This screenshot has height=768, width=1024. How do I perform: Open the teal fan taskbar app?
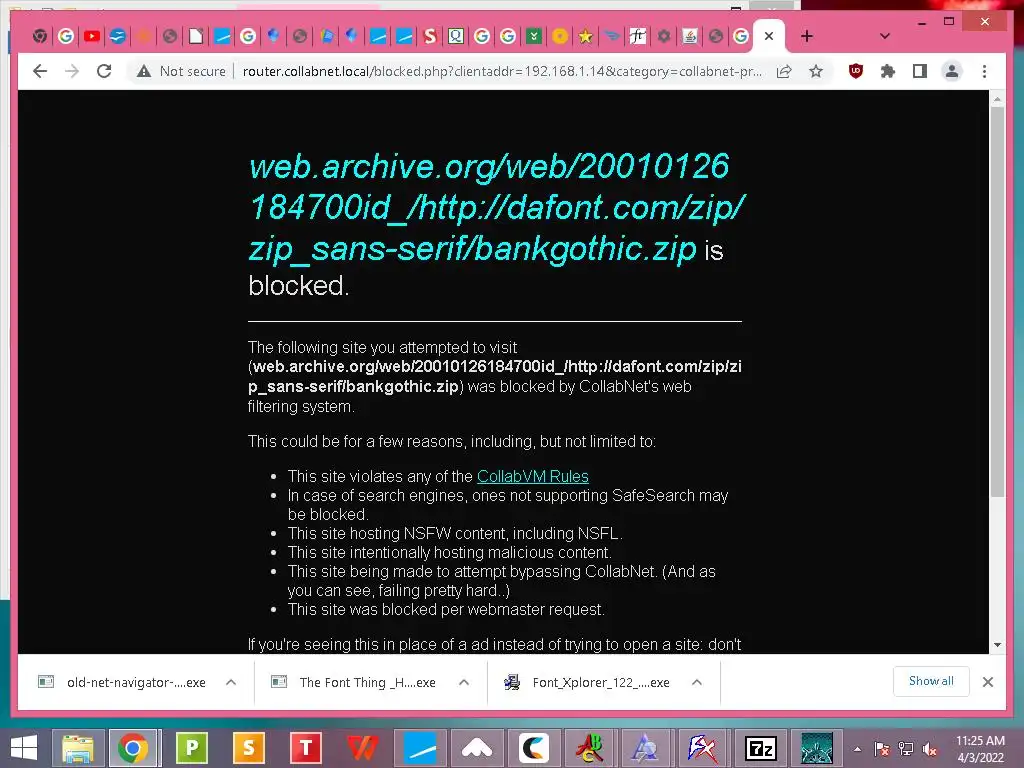817,748
